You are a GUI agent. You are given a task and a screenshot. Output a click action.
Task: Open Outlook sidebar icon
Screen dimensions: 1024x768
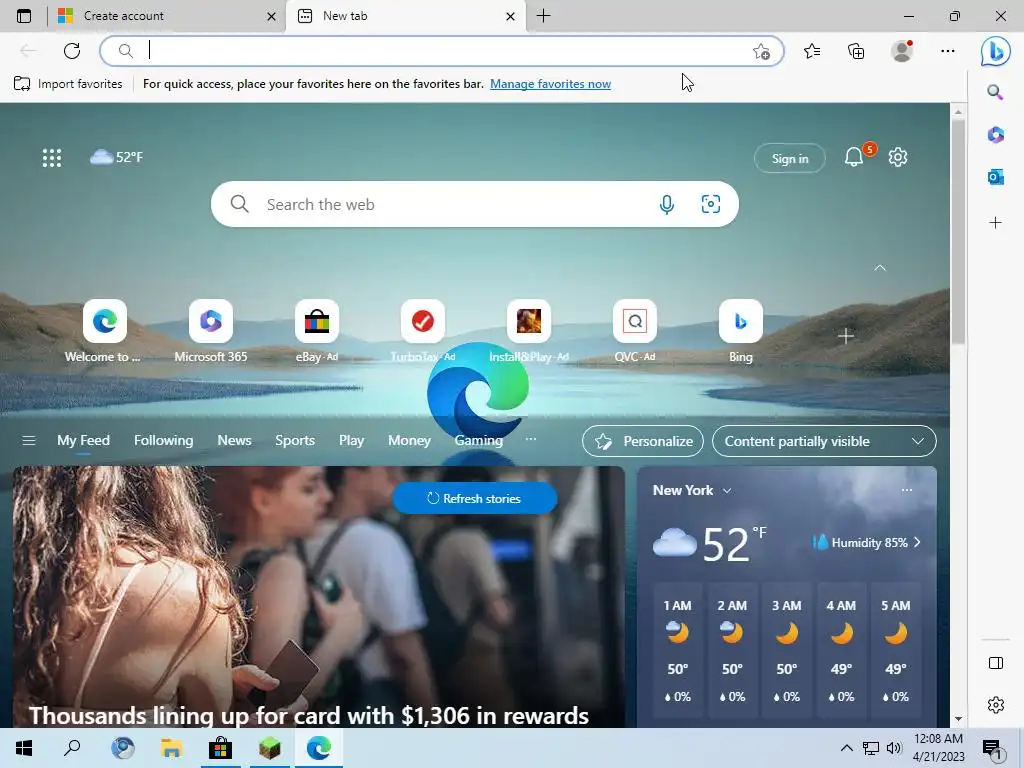[x=995, y=176]
